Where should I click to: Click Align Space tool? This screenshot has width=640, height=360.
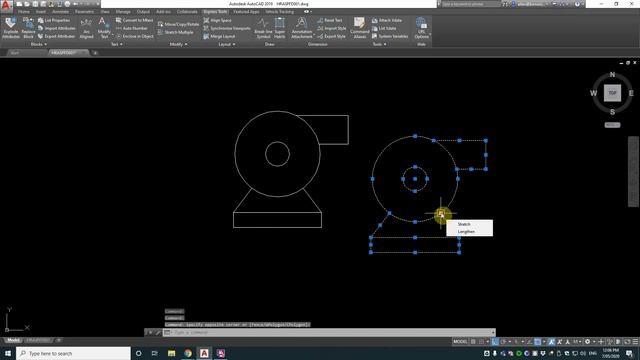tap(218, 20)
